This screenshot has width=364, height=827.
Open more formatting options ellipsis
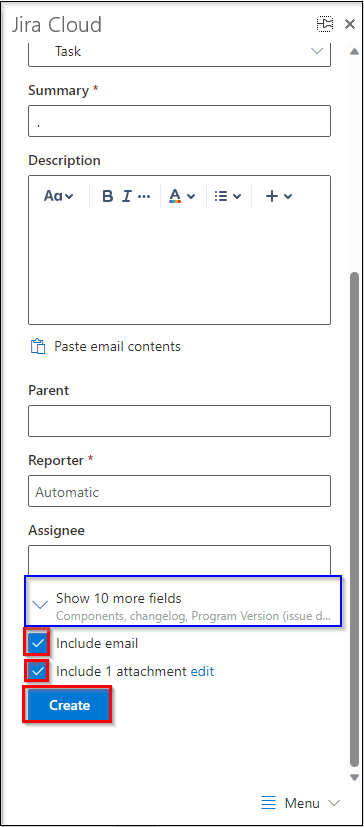point(143,196)
